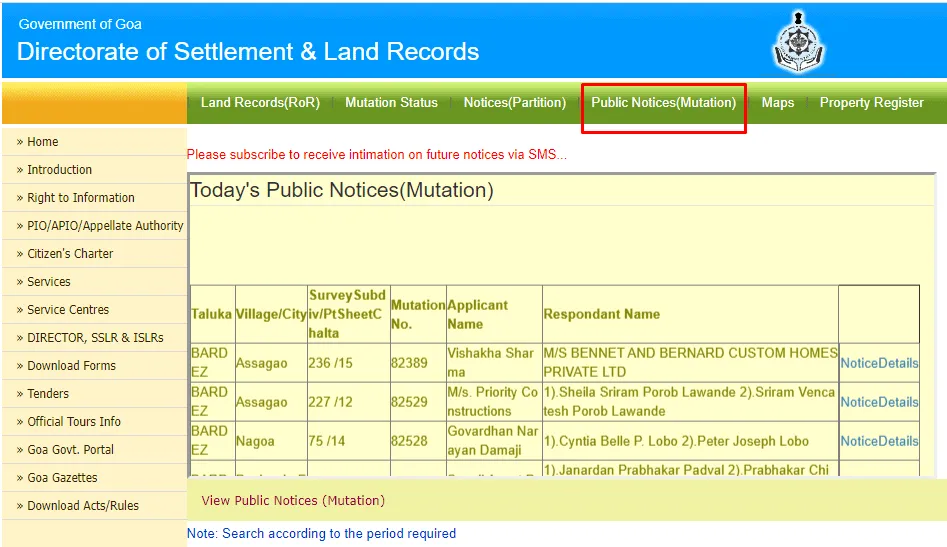Open the Tenders sidebar link

coord(48,394)
